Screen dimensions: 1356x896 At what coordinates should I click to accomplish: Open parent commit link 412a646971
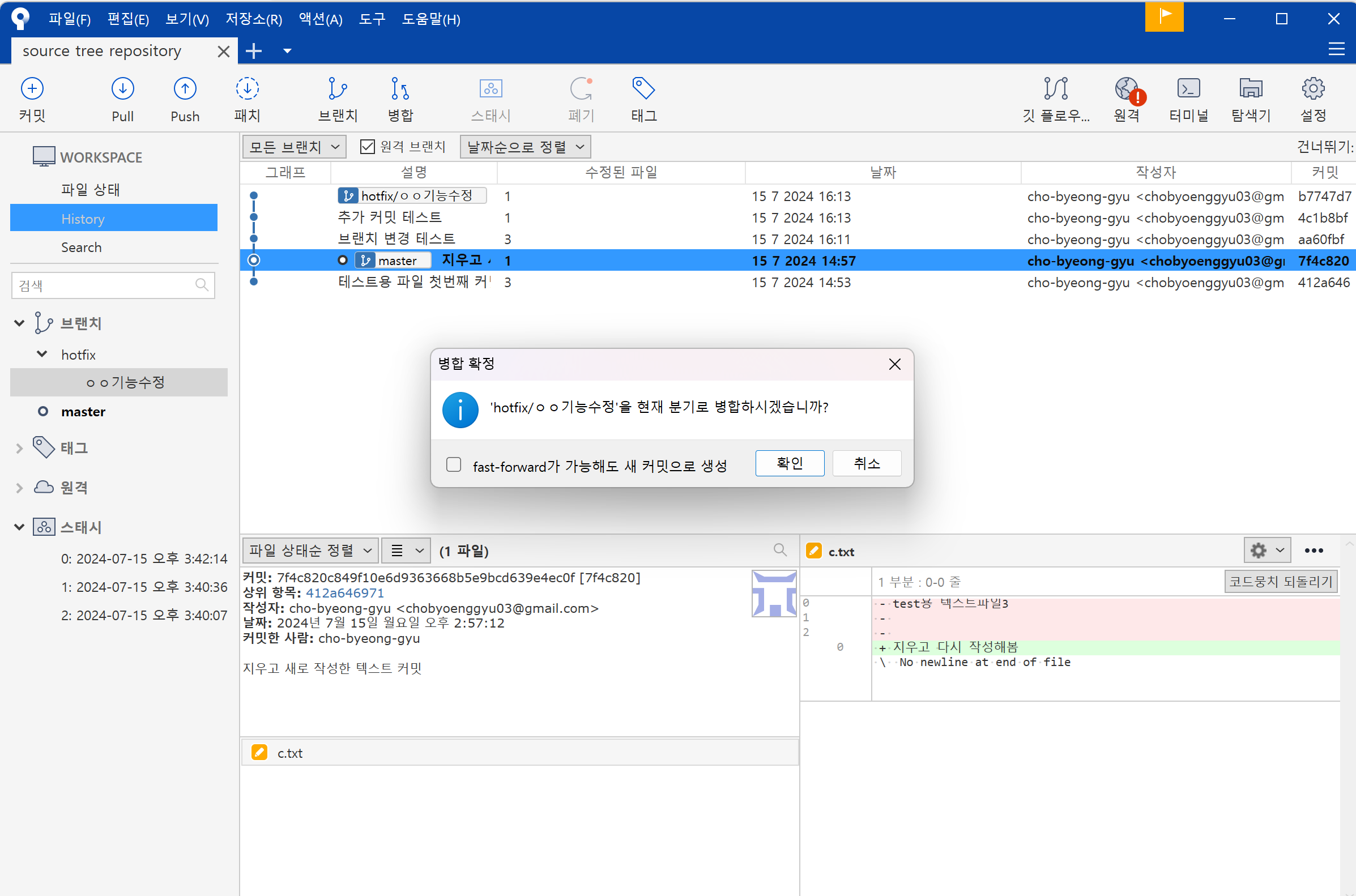pyautogui.click(x=344, y=593)
